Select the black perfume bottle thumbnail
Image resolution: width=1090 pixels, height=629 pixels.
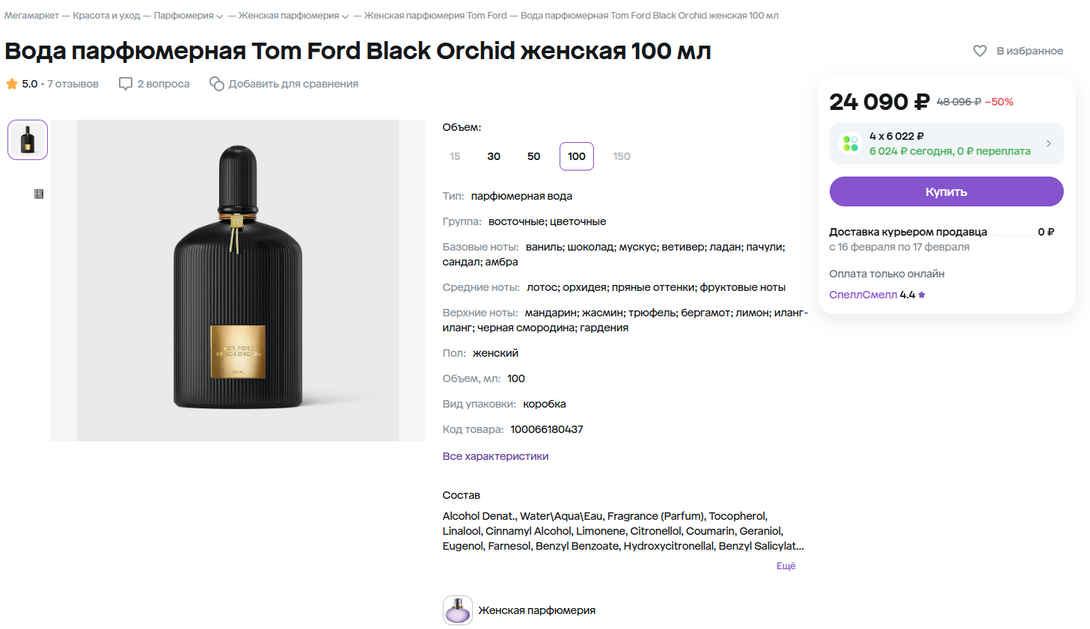click(28, 140)
